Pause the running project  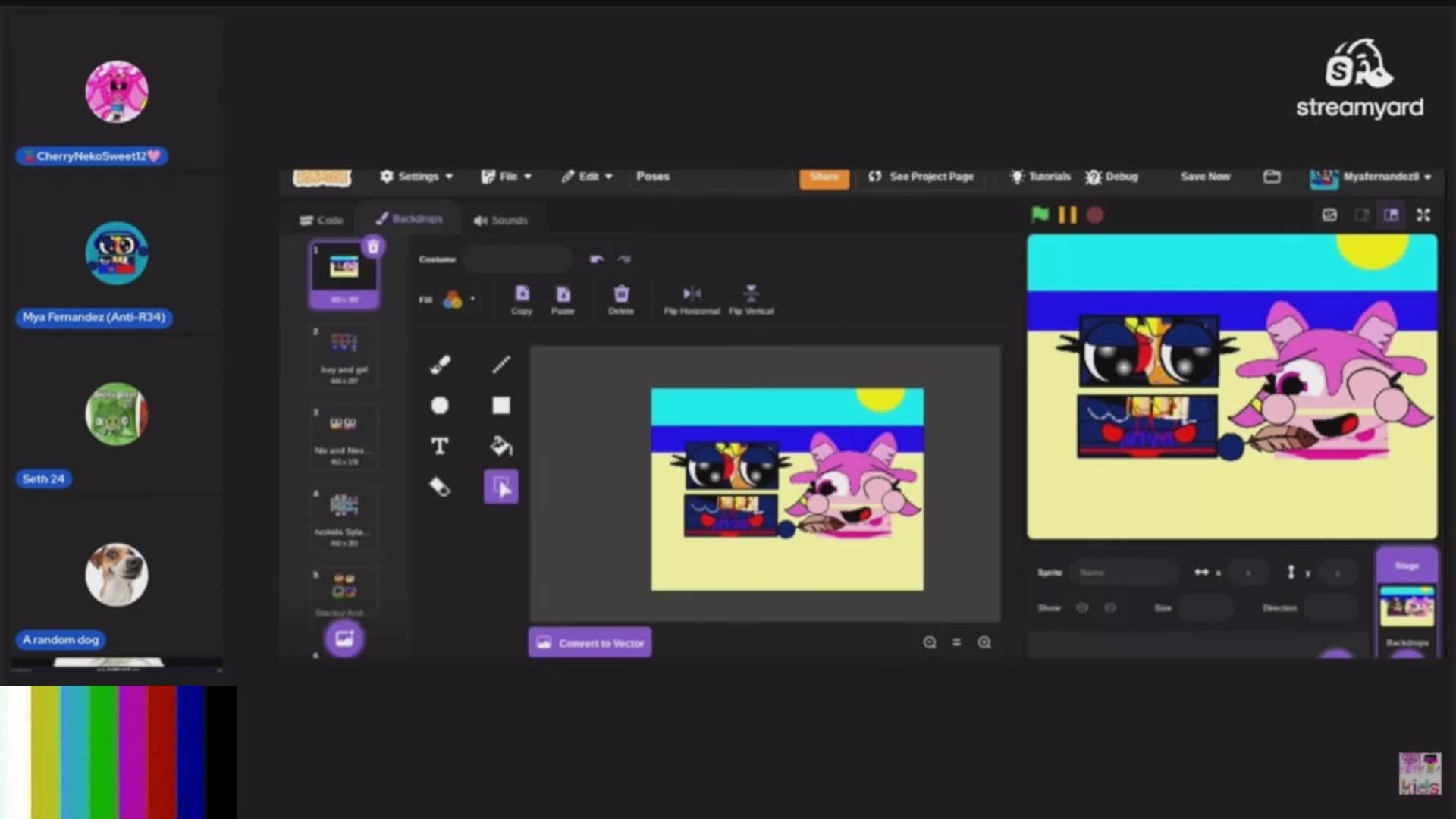tap(1067, 215)
